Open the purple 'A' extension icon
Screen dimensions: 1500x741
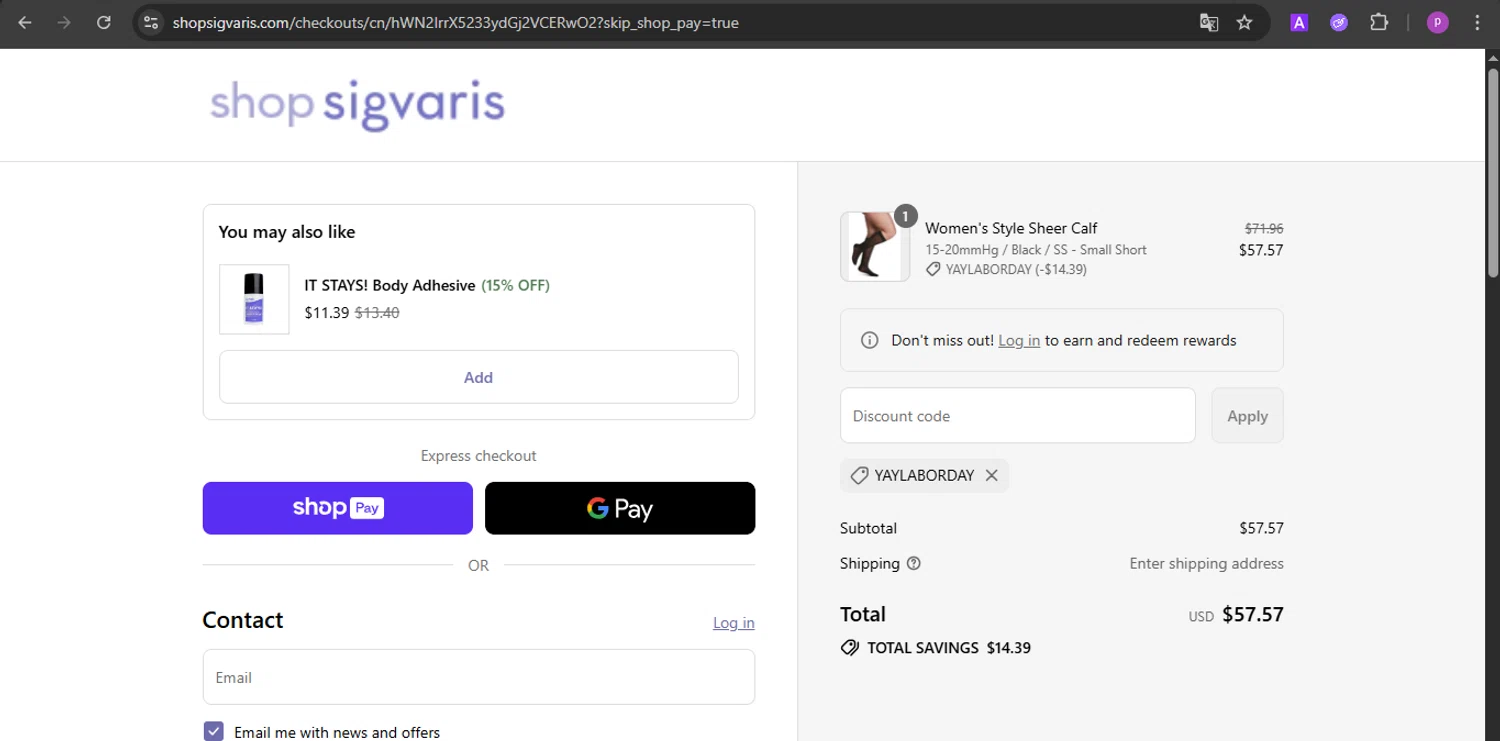(x=1299, y=22)
